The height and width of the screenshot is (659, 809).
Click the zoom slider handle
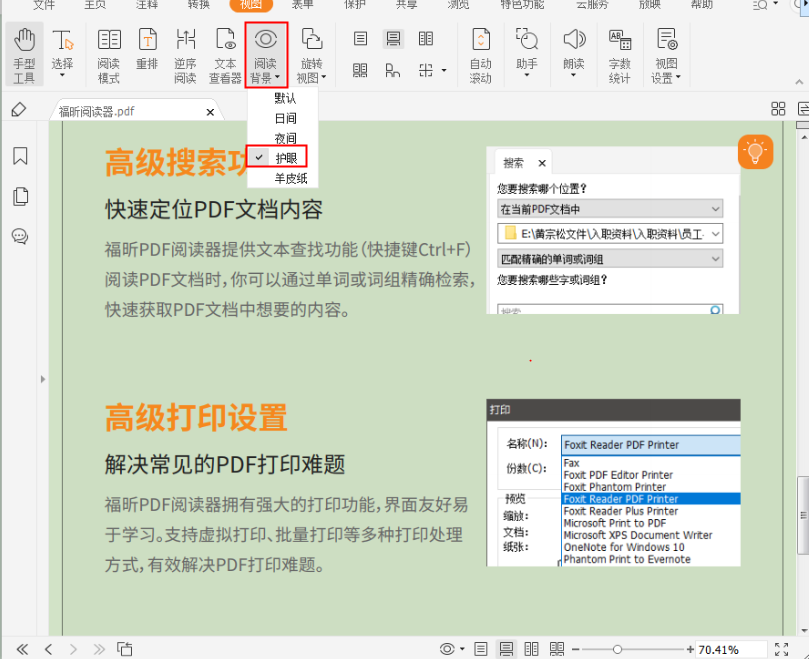(617, 648)
